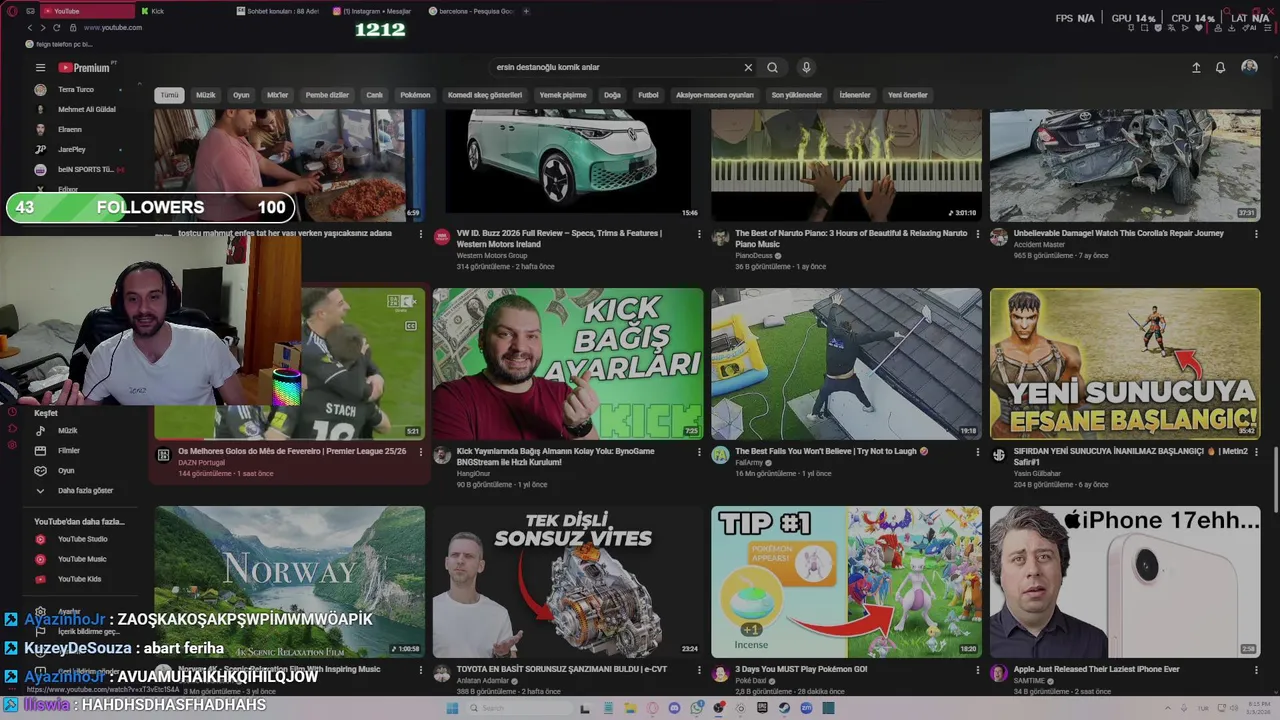Viewport: 1280px width, 720px height.
Task: Open the VW ID. Buzz 2026 Full Review title
Action: [x=560, y=239]
